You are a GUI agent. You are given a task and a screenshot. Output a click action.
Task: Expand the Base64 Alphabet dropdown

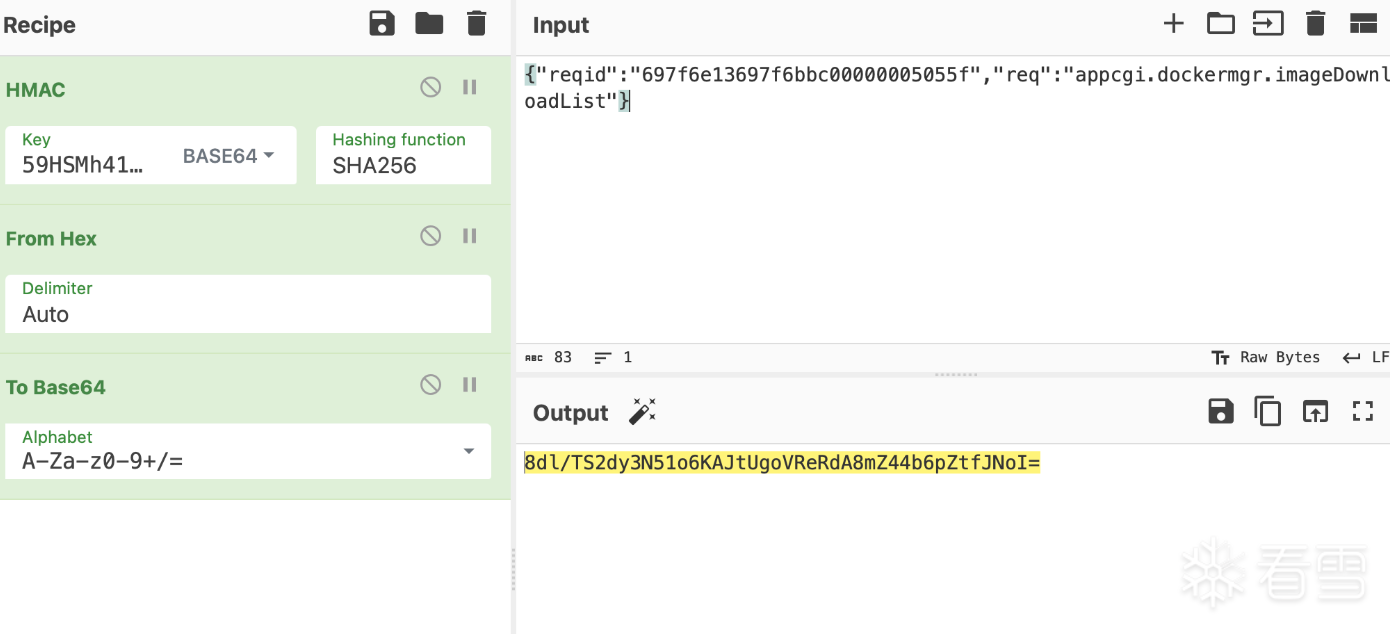[x=468, y=452]
